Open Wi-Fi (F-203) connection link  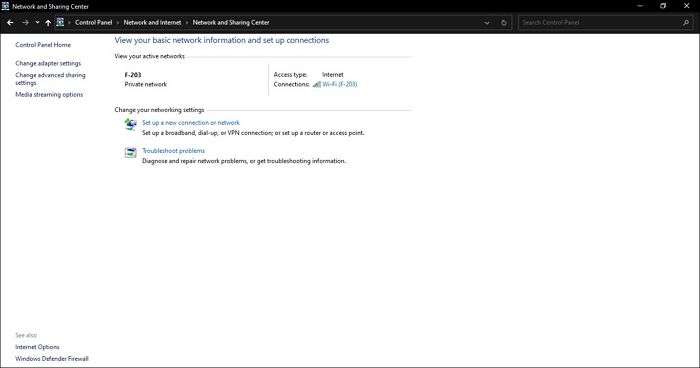click(x=340, y=84)
